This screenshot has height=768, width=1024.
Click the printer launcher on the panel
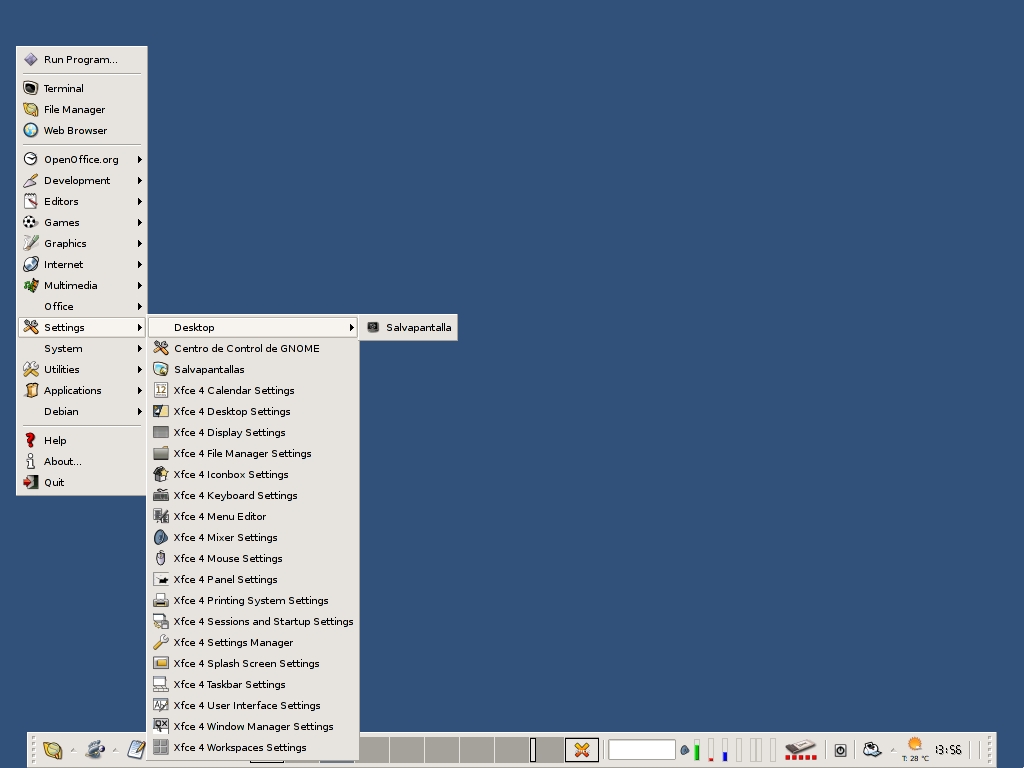pos(872,749)
